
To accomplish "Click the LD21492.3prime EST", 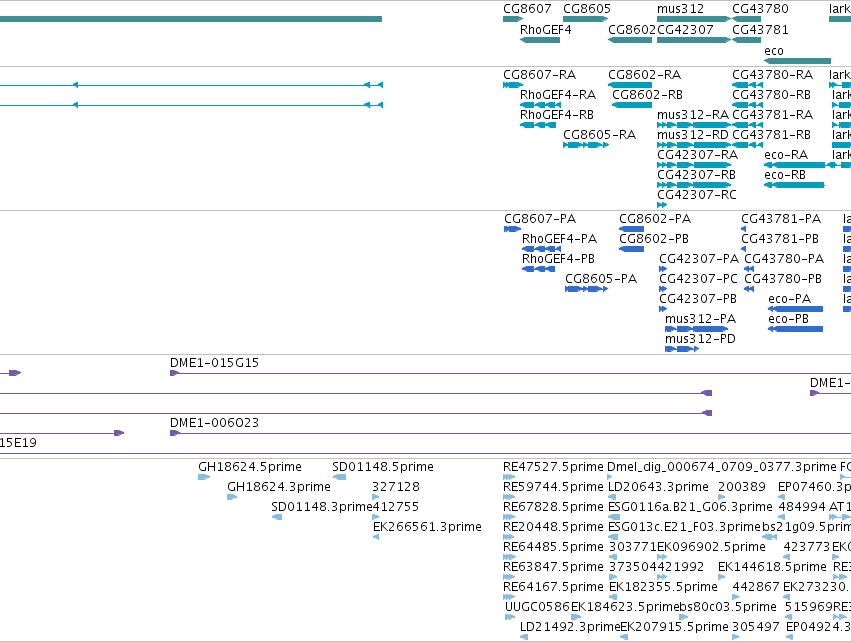I will point(524,637).
